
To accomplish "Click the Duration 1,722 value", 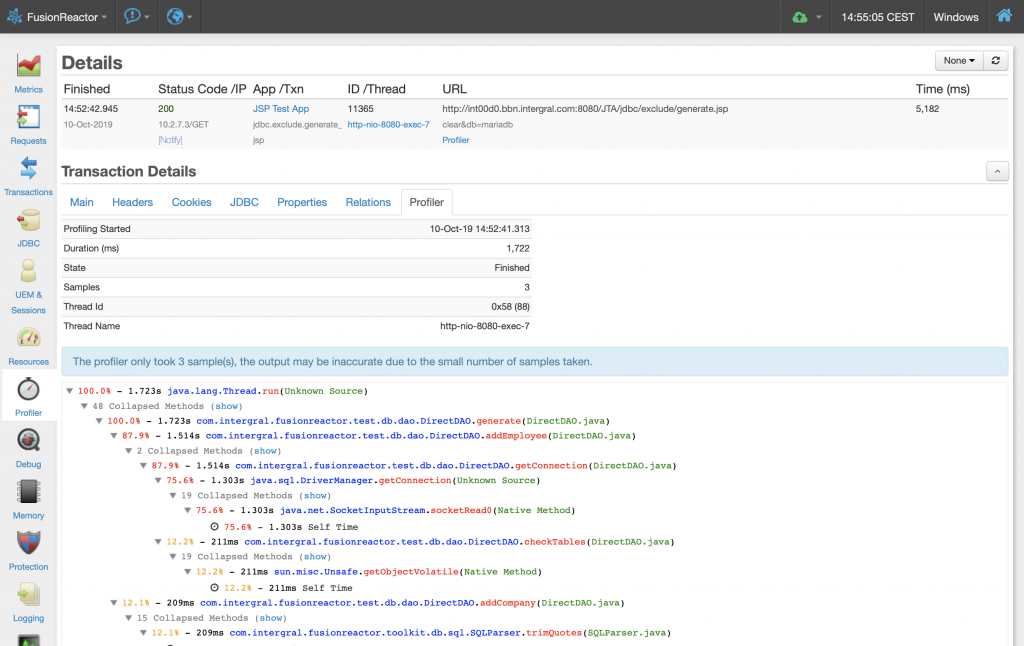I will [x=518, y=248].
